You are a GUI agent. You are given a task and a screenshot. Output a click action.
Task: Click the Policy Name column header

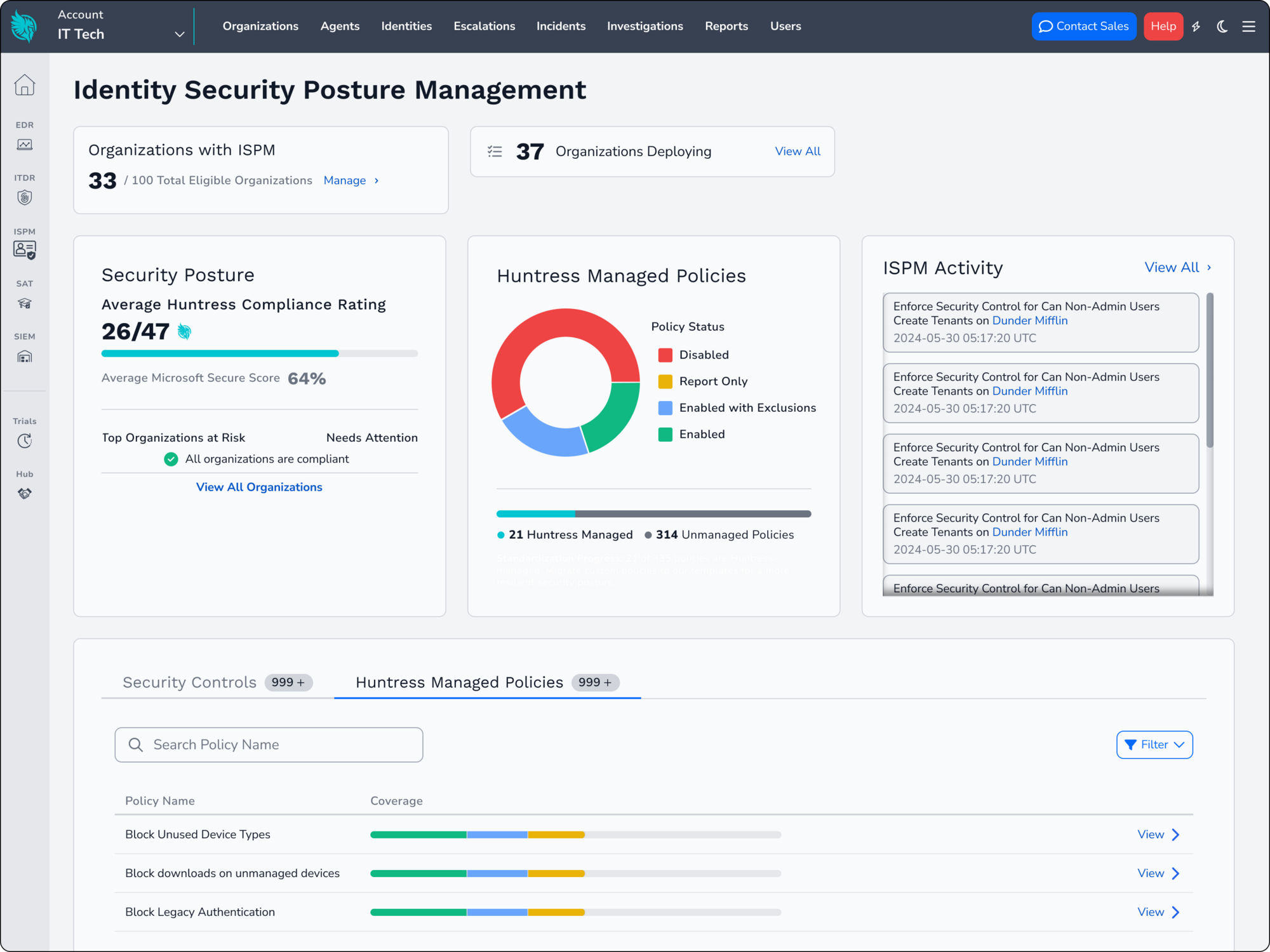coord(160,801)
